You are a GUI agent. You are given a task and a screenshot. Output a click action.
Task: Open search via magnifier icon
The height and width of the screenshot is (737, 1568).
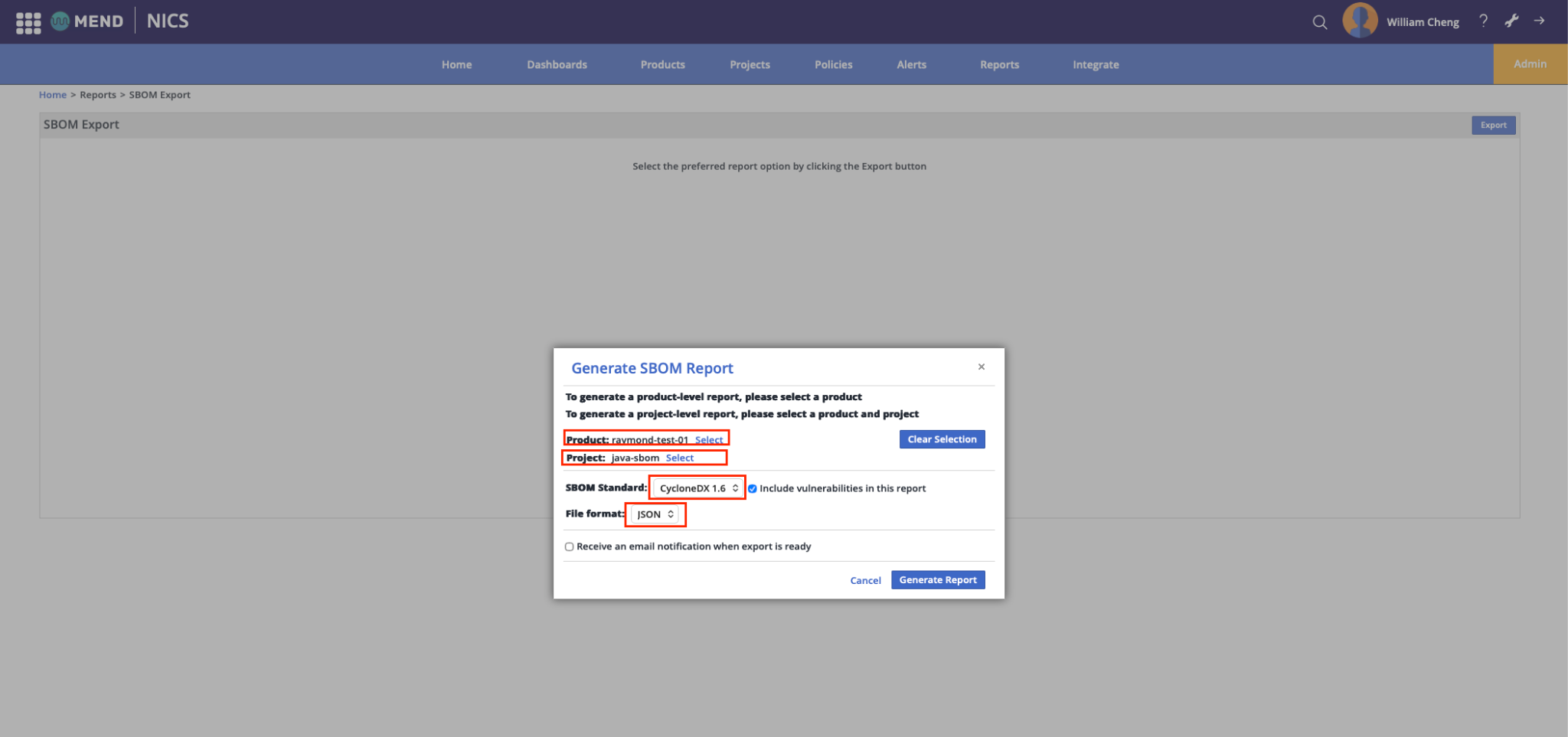coord(1319,22)
